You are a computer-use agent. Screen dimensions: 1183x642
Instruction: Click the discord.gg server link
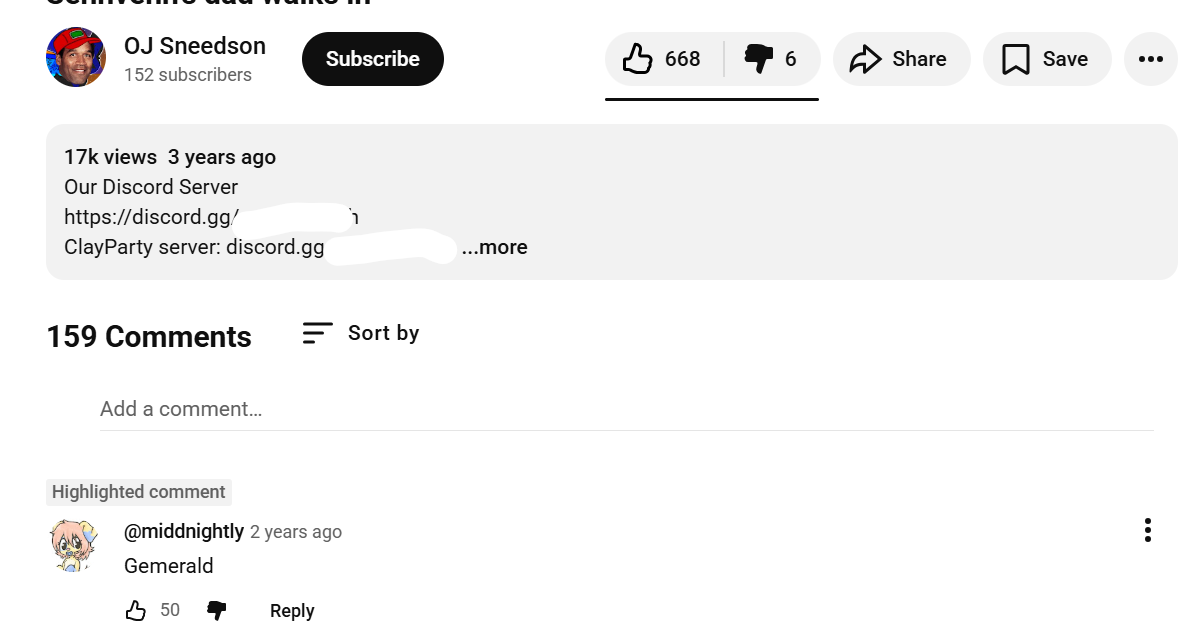211,216
